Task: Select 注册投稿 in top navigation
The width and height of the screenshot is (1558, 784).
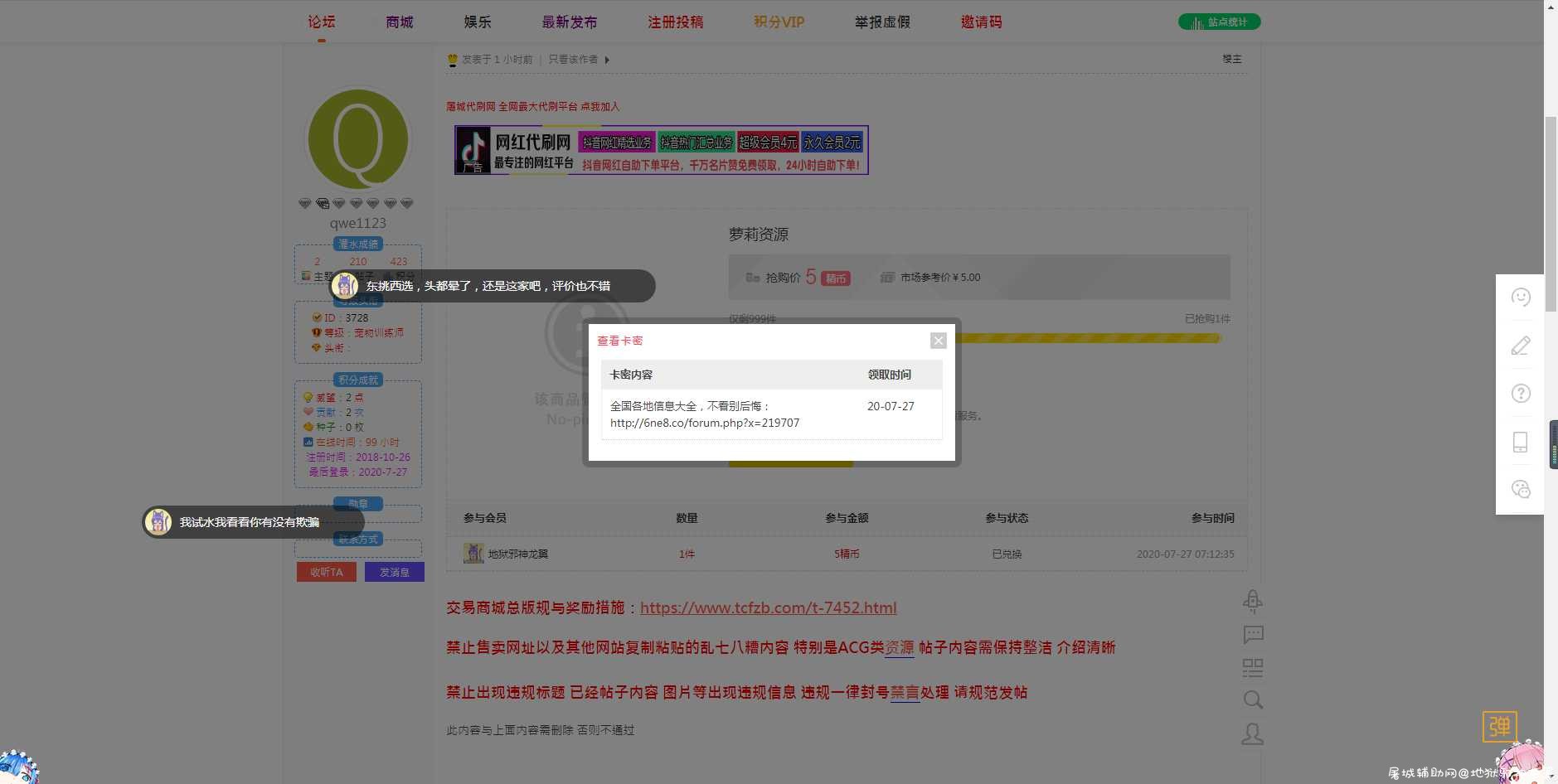Action: 675,22
